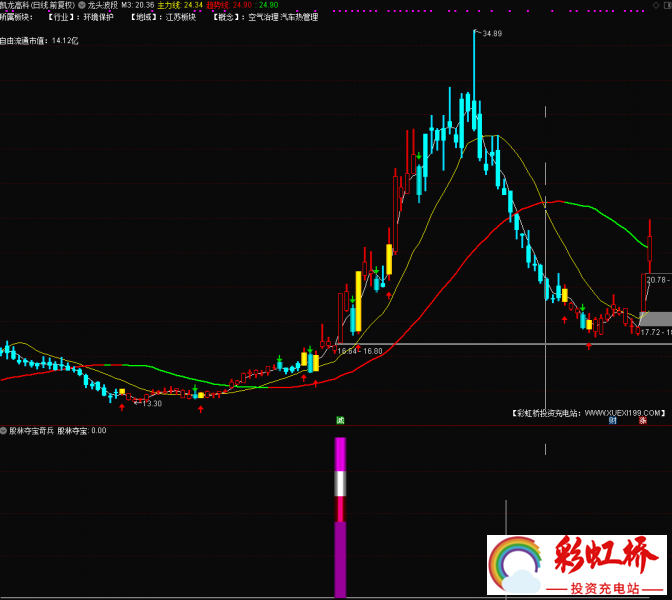Click the 龙头波段 indicator name
Screen dimensions: 672x600
(103, 5)
